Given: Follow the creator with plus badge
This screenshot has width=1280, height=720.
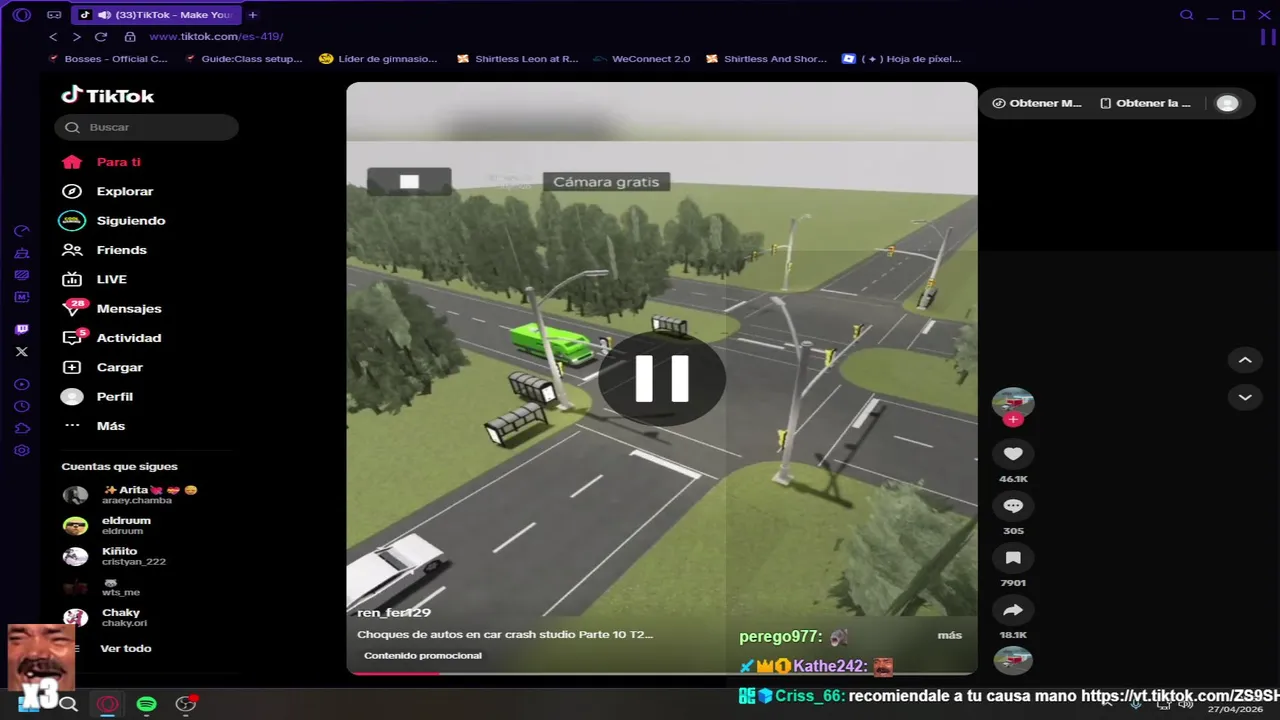Looking at the screenshot, I should pyautogui.click(x=1013, y=420).
